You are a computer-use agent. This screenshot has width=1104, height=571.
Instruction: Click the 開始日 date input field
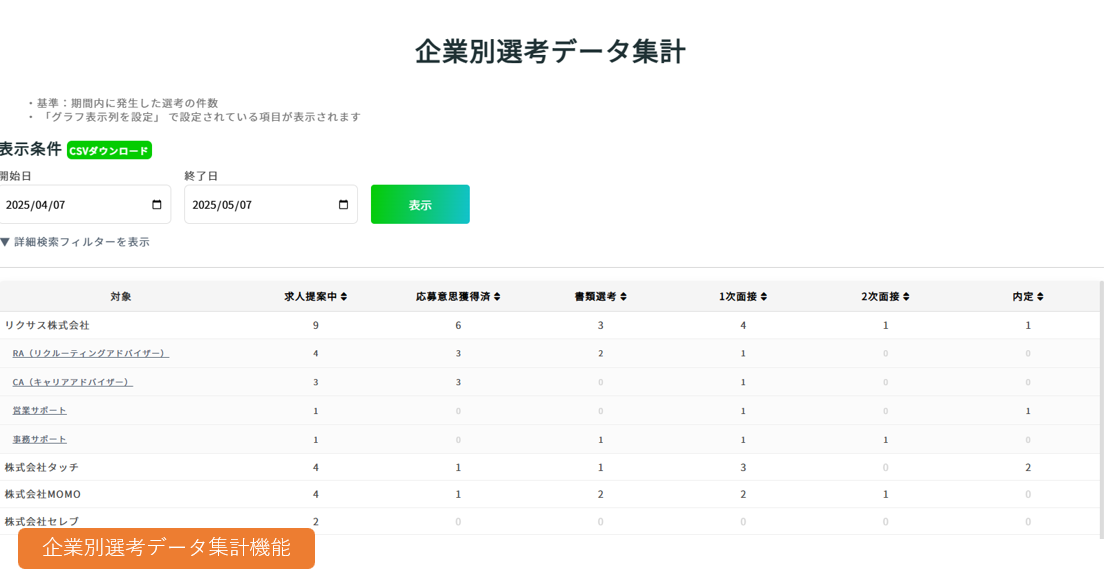(x=75, y=205)
